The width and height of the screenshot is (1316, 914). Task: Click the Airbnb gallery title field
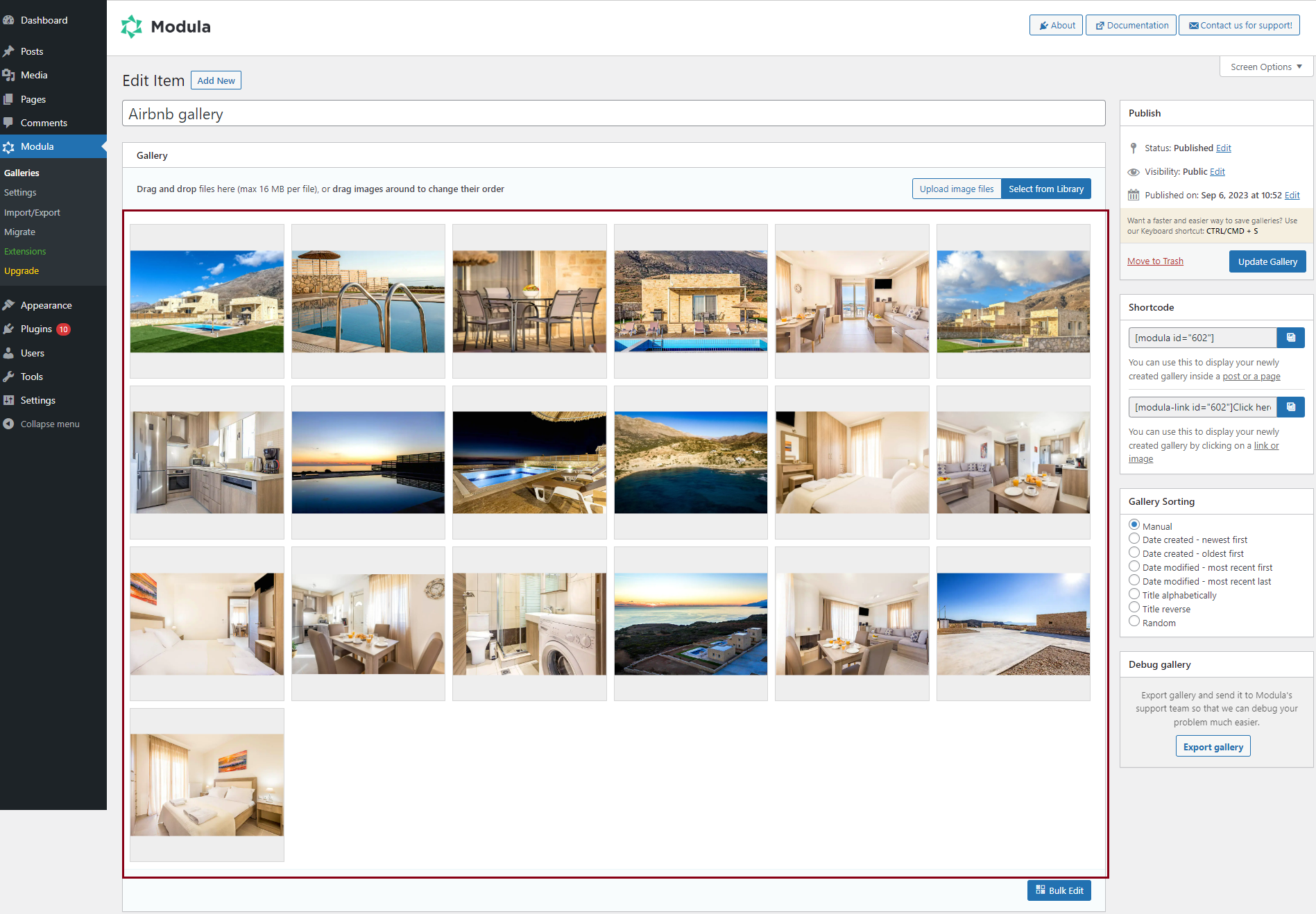pyautogui.click(x=614, y=114)
